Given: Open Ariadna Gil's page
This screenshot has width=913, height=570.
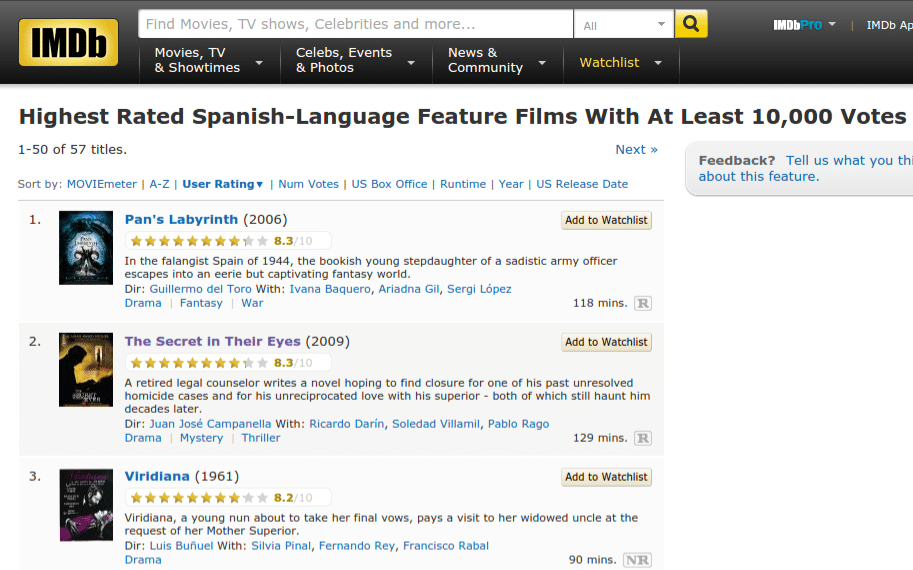Looking at the screenshot, I should [409, 289].
